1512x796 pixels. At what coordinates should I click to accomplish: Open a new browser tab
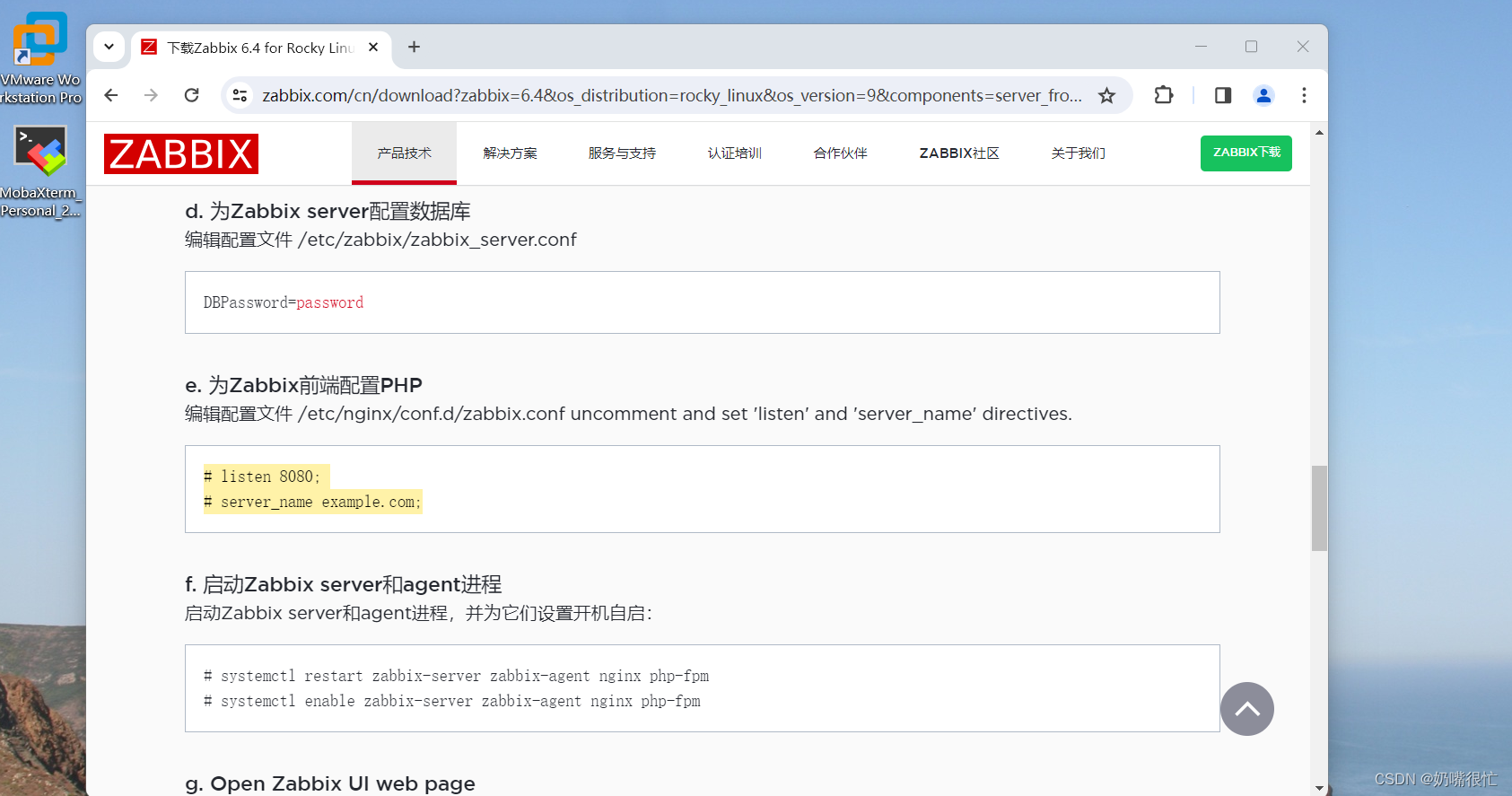point(414,48)
